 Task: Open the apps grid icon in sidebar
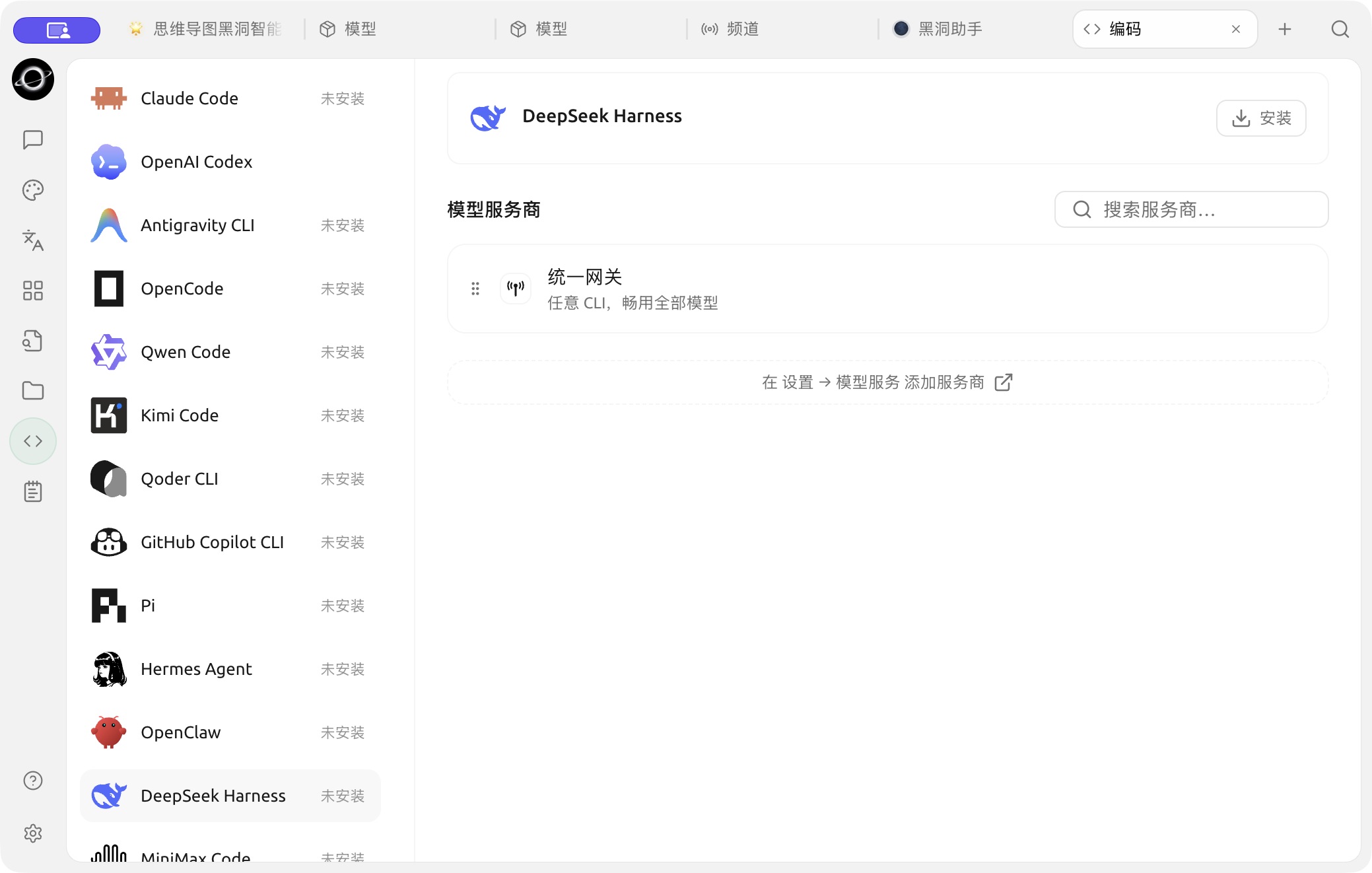[33, 291]
